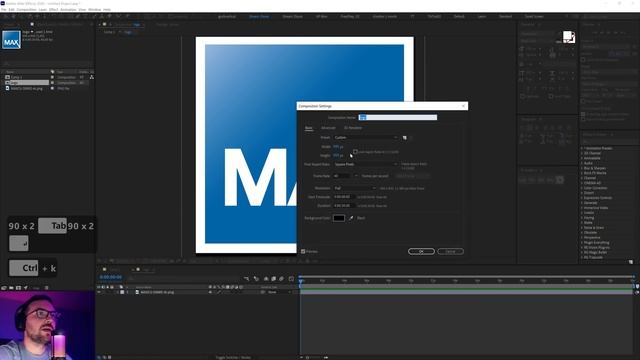Click OK in Composition Settings
Image resolution: width=640 pixels, height=360 pixels.
[421, 251]
